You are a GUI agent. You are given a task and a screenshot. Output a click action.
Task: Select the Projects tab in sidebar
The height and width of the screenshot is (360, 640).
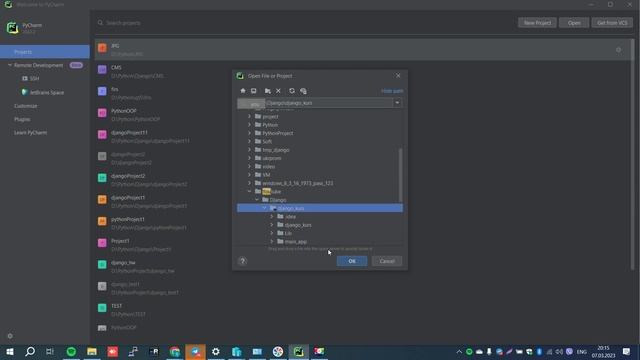(x=45, y=52)
